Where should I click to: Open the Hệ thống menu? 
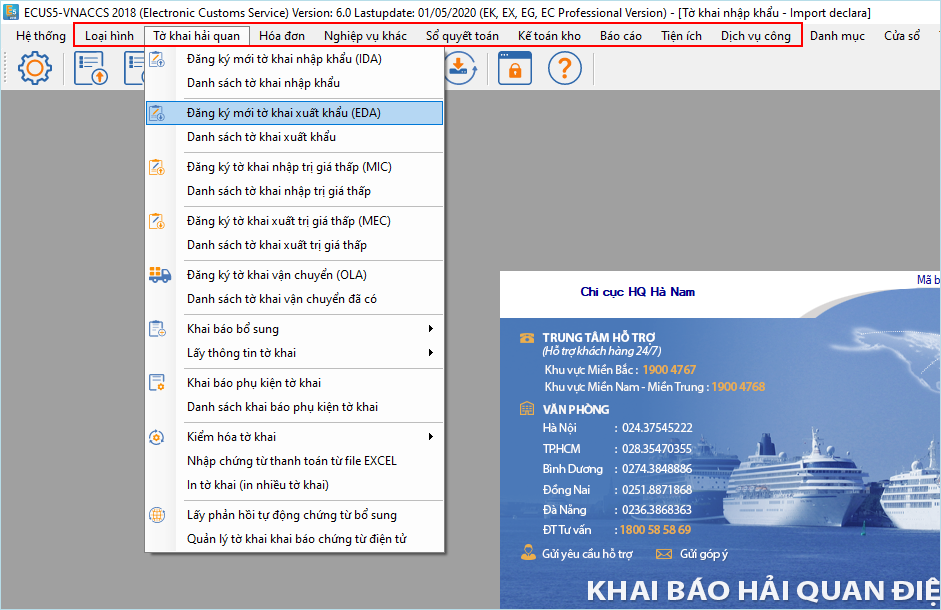pos(41,36)
